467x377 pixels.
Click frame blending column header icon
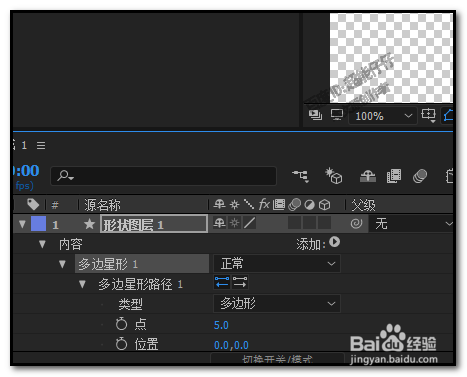point(279,204)
